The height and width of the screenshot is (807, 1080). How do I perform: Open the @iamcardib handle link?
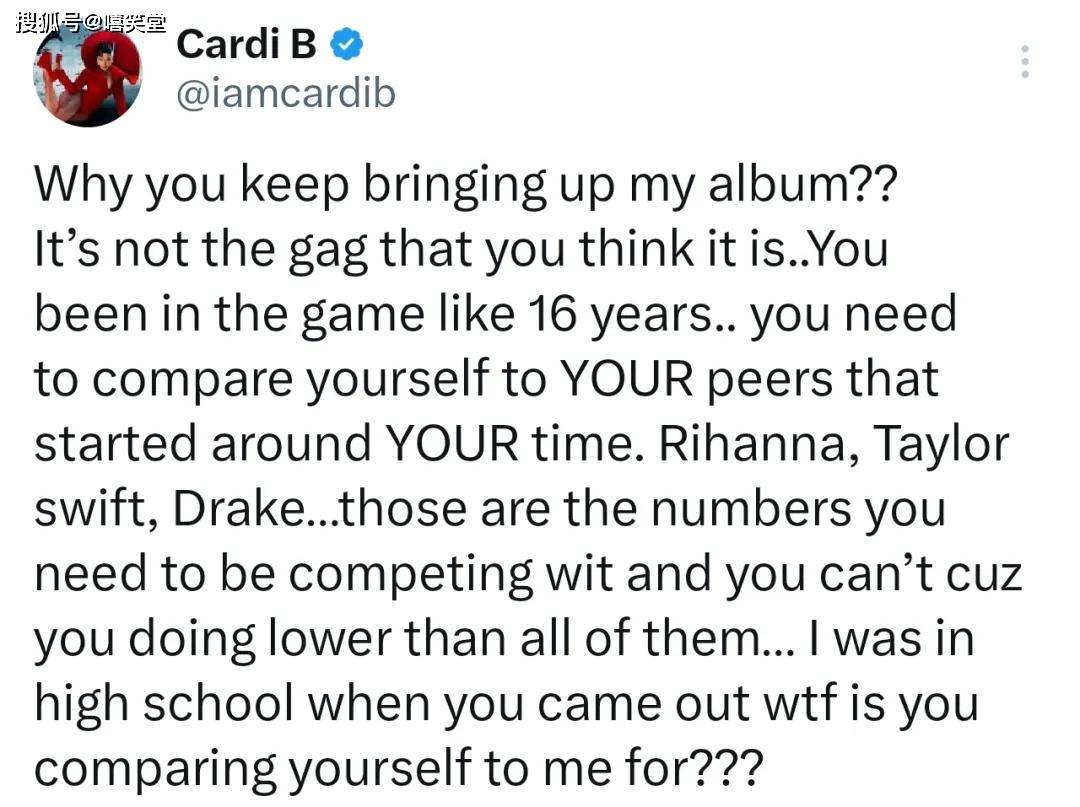point(286,93)
